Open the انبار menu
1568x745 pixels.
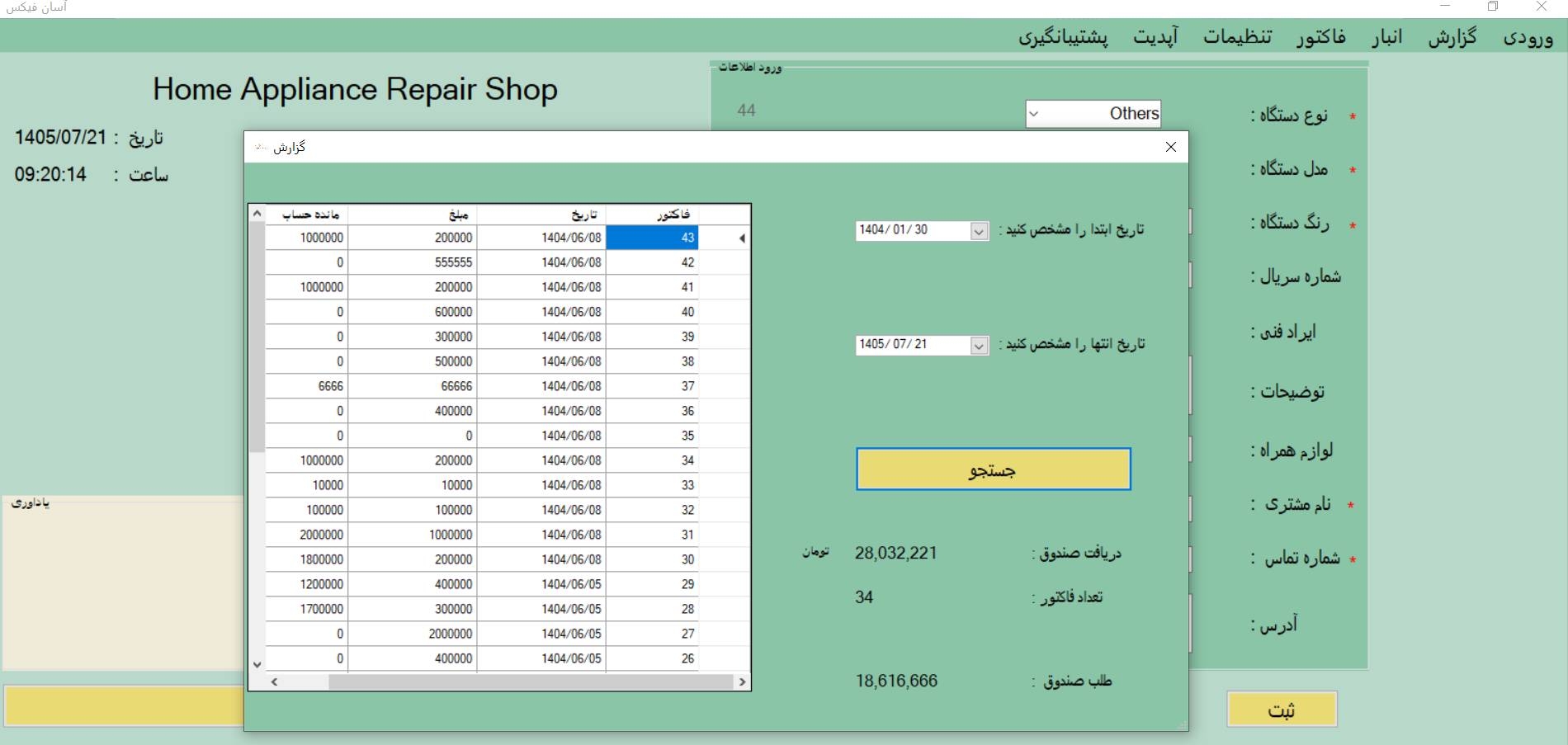(x=1387, y=38)
